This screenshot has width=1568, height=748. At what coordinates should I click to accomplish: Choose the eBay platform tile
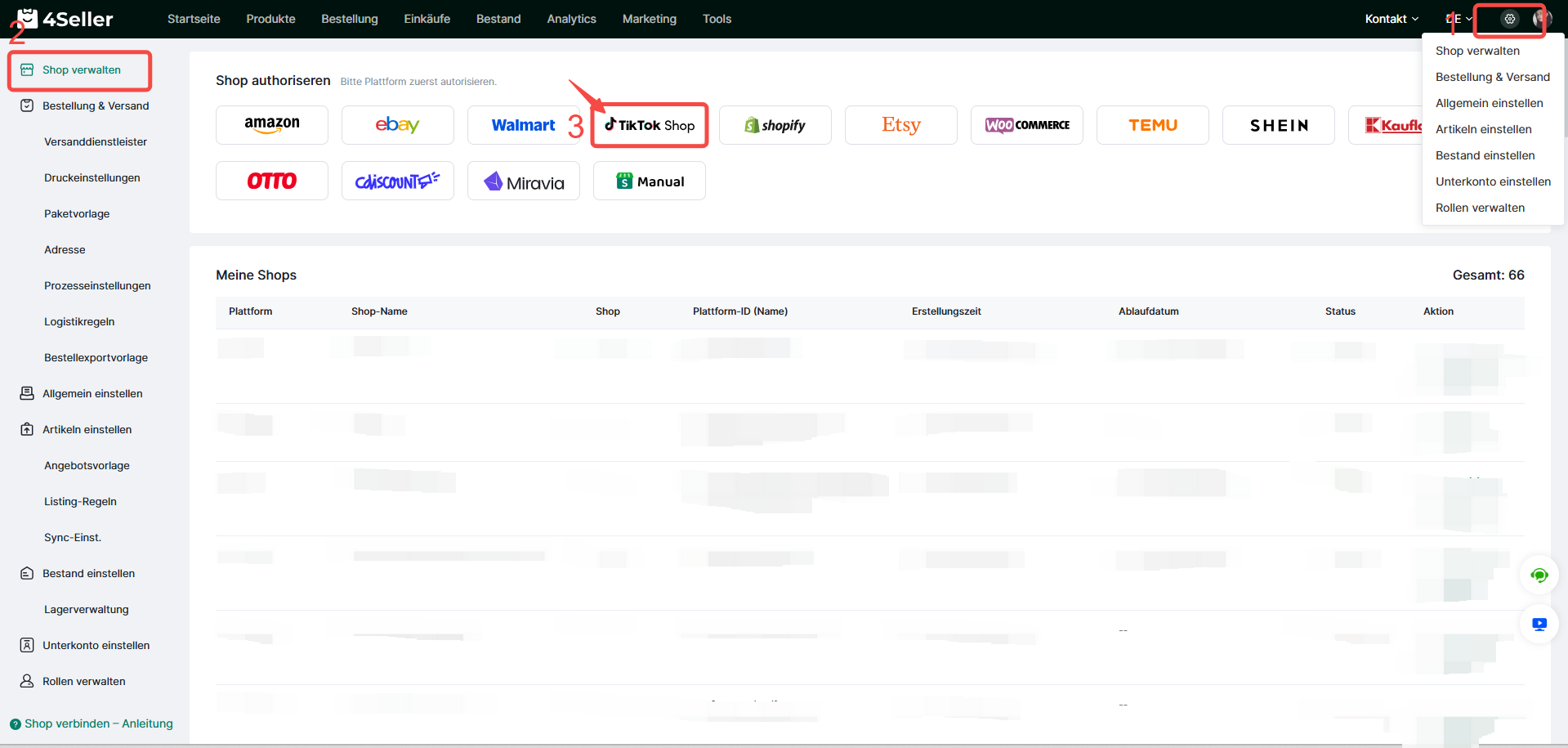pyautogui.click(x=397, y=125)
